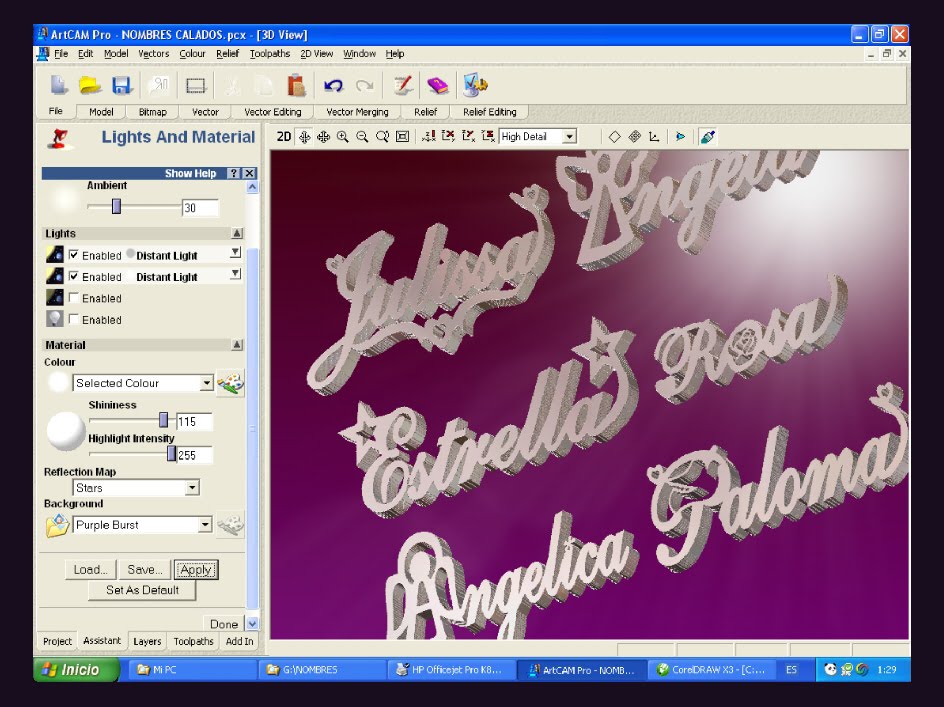Click the colour shading paint tube icon
Screen dimensions: 944x707
708,137
